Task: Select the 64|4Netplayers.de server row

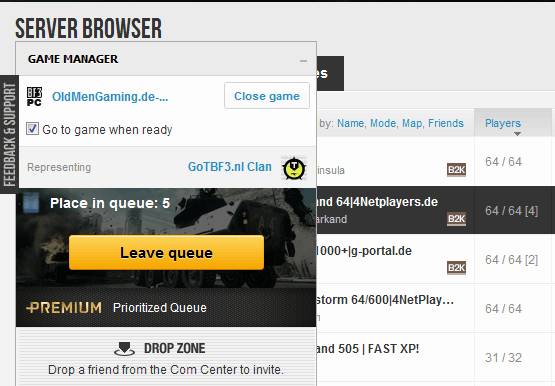Action: coord(436,210)
